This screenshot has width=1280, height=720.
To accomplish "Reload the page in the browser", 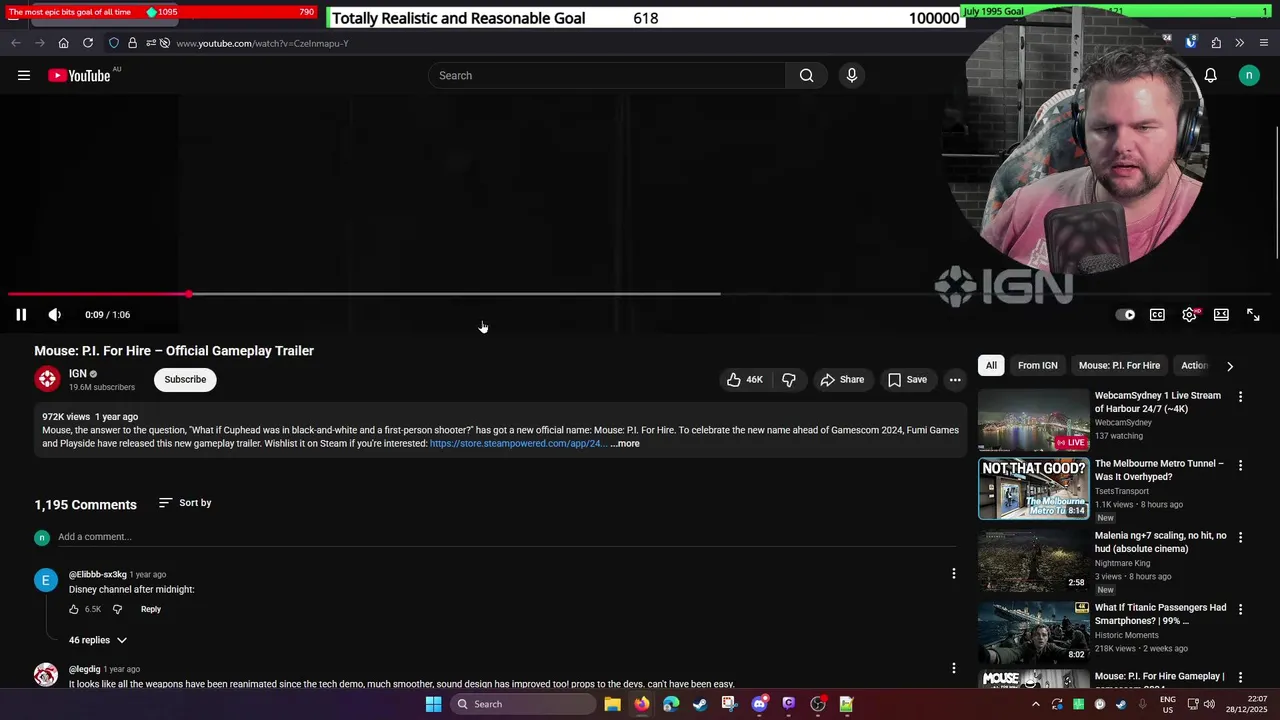I will 88,43.
